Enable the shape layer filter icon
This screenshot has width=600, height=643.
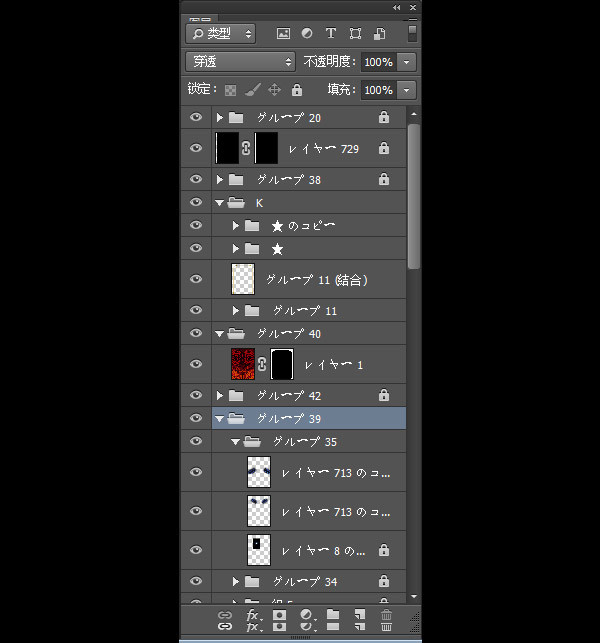coord(355,34)
